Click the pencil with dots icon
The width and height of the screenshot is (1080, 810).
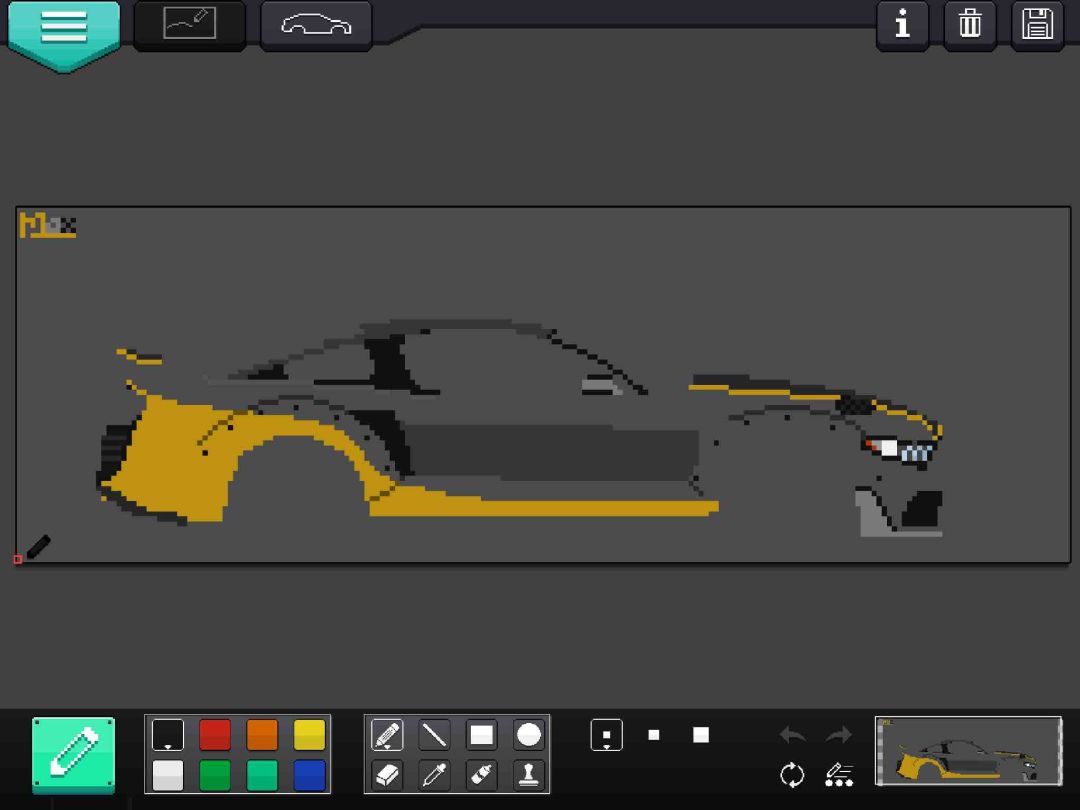click(x=839, y=775)
